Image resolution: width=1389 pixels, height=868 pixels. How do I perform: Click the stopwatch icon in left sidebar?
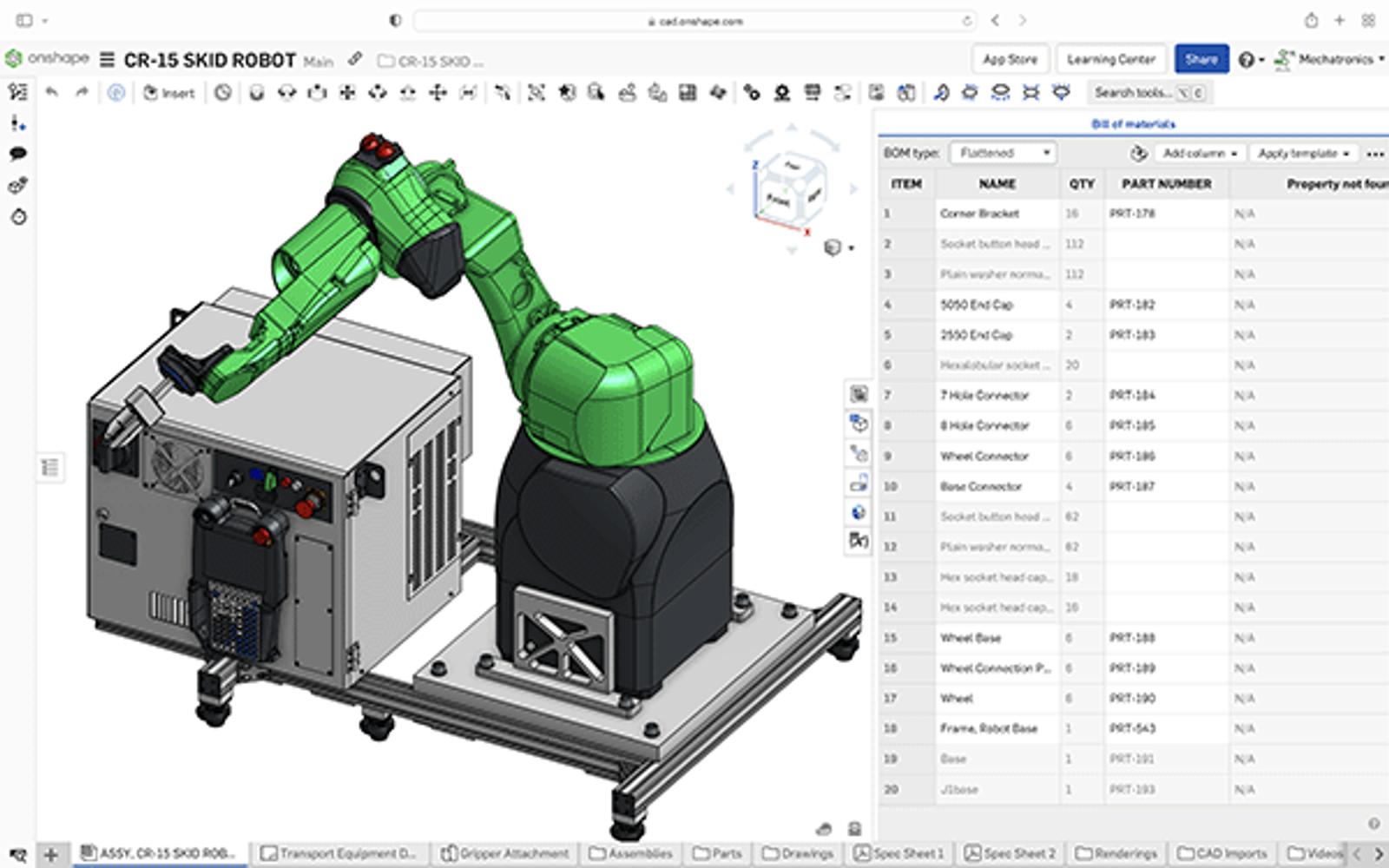[x=18, y=217]
